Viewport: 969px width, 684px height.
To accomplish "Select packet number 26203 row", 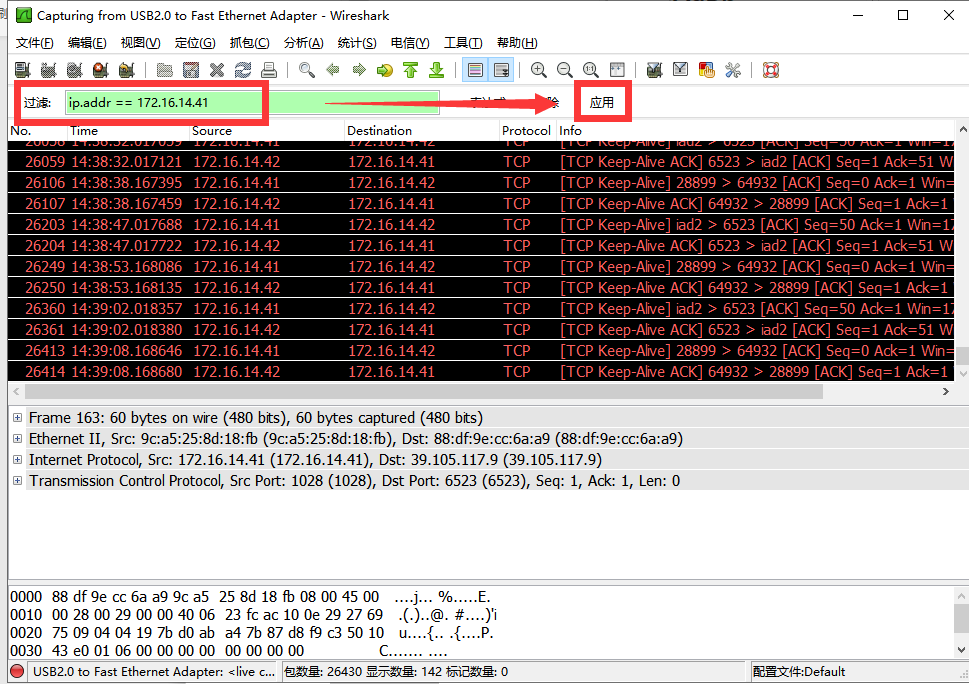I will pos(481,225).
